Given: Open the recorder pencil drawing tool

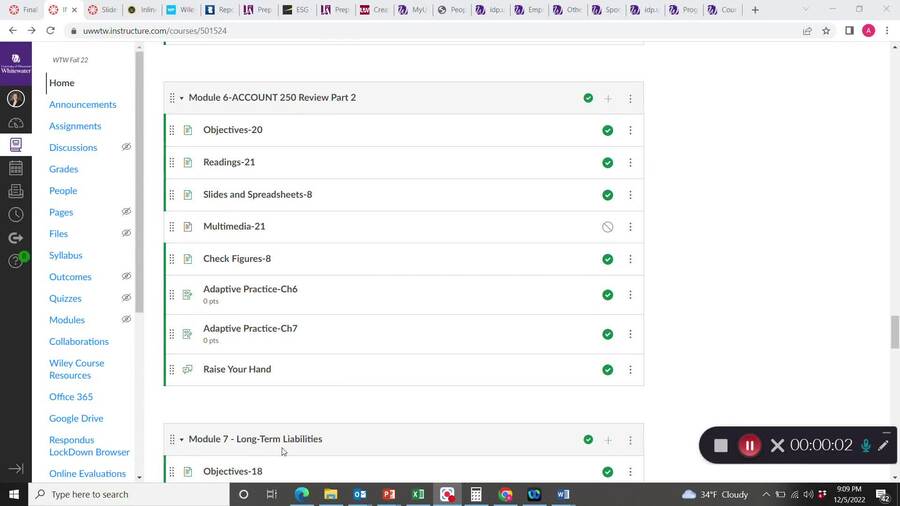Looking at the screenshot, I should pyautogui.click(x=883, y=446).
